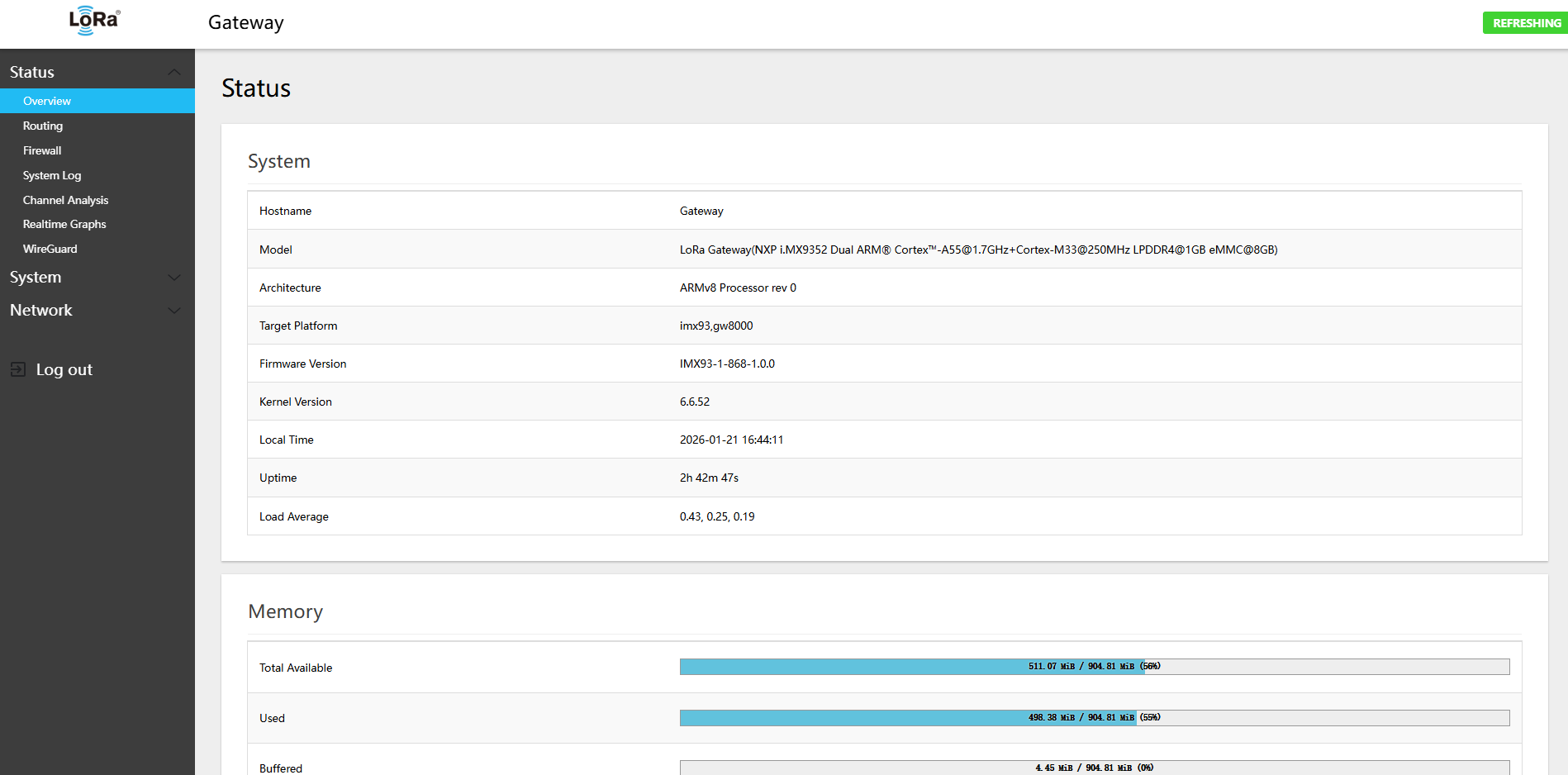Open System Log from sidebar

(x=52, y=175)
